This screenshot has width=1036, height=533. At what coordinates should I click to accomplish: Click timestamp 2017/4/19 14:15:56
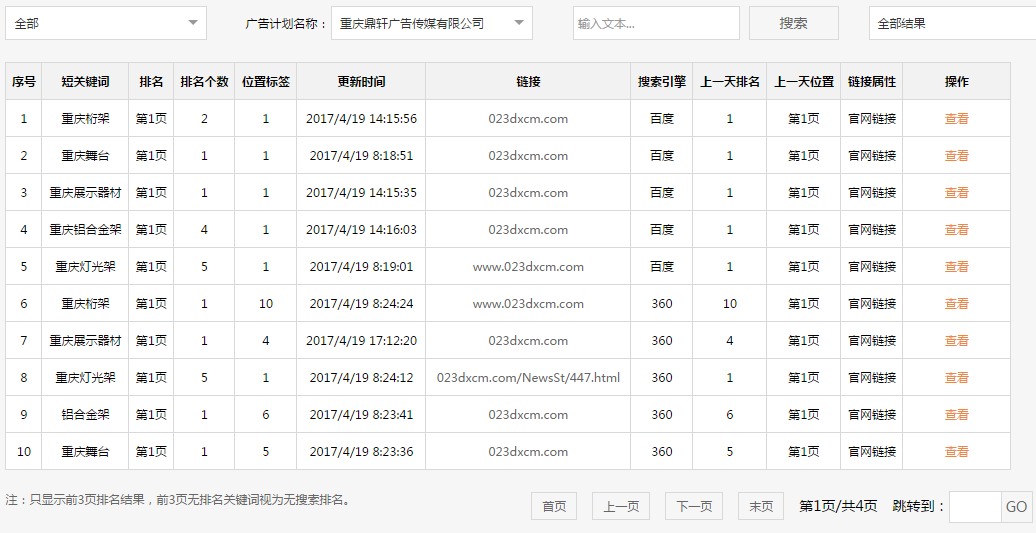[x=361, y=119]
